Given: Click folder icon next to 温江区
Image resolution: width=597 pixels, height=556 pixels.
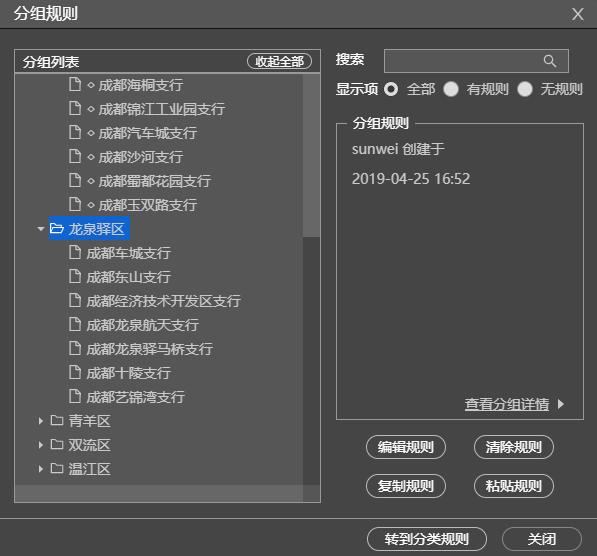Looking at the screenshot, I should coord(57,468).
